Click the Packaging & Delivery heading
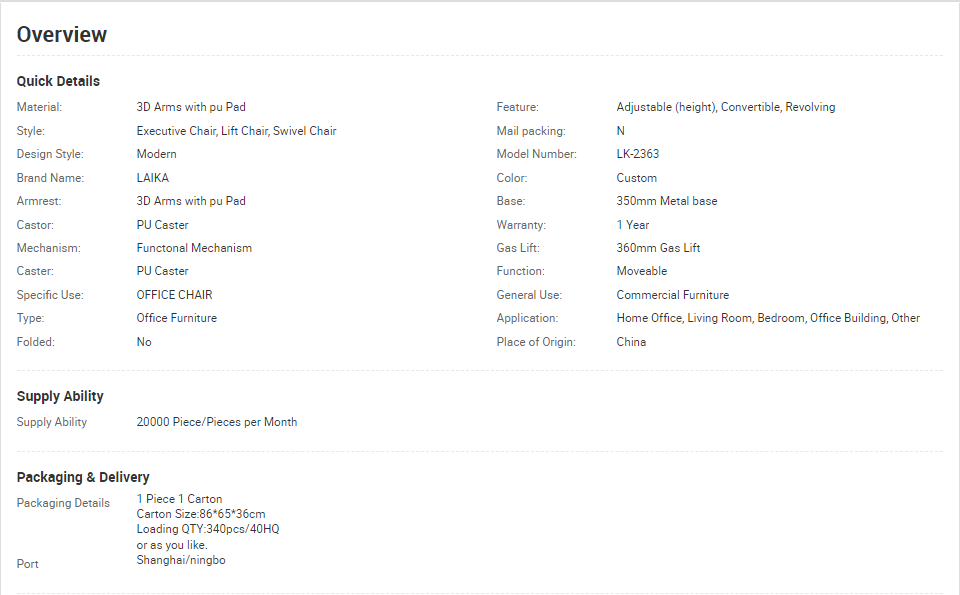 pos(83,477)
